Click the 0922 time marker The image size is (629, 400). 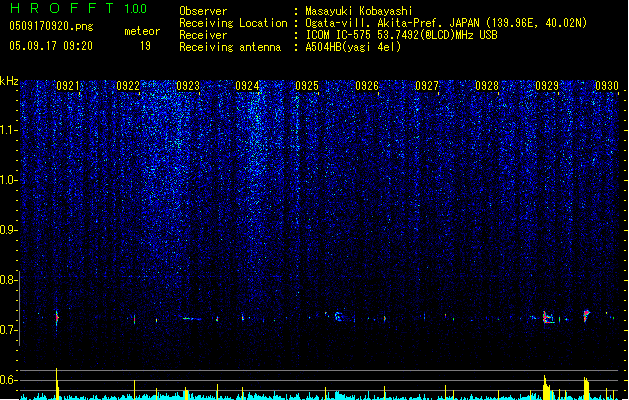(128, 85)
